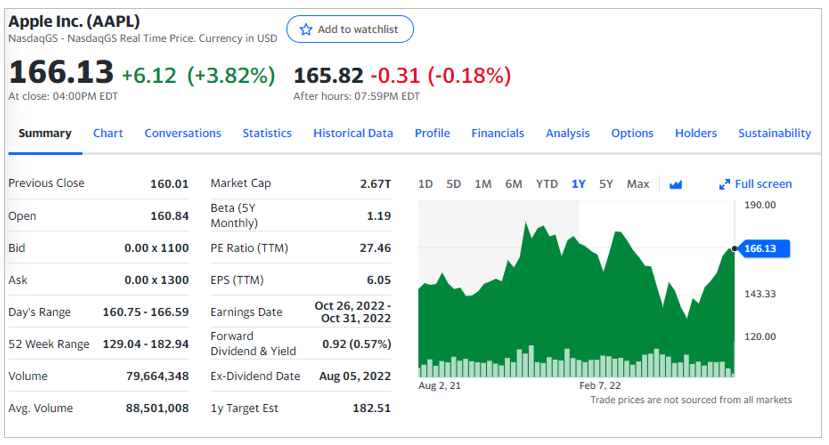Click the EPS value 6.05
The height and width of the screenshot is (445, 829).
click(x=379, y=280)
